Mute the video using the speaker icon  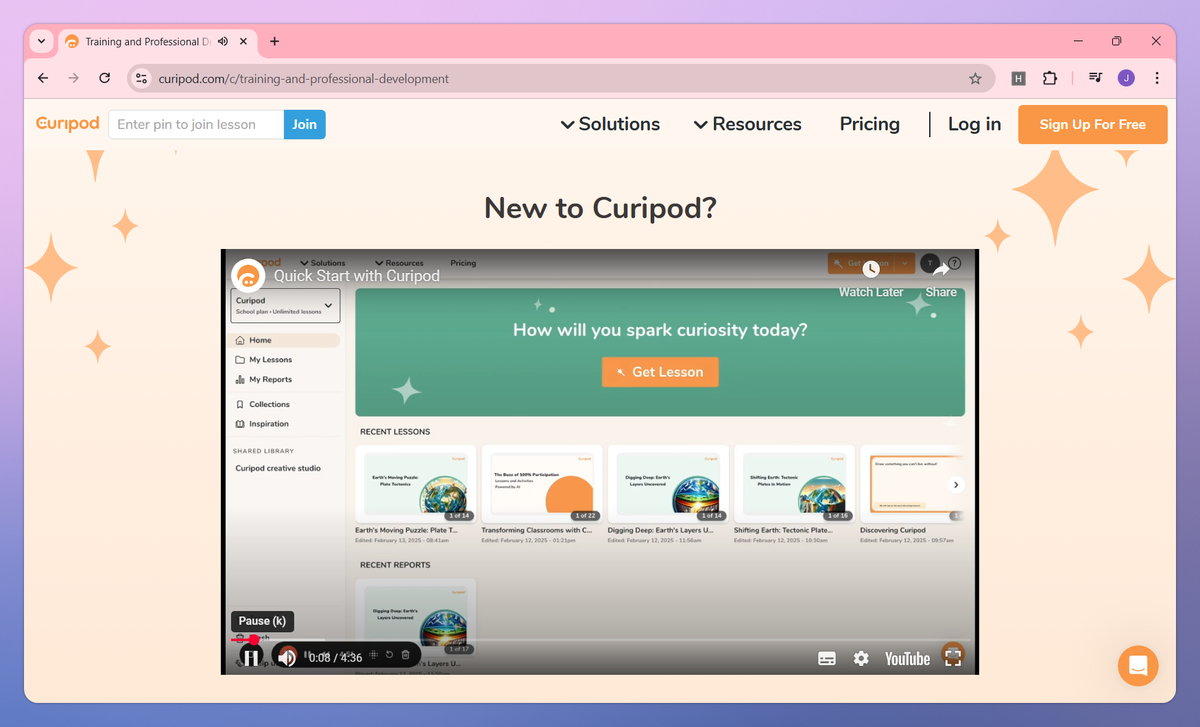coord(288,657)
